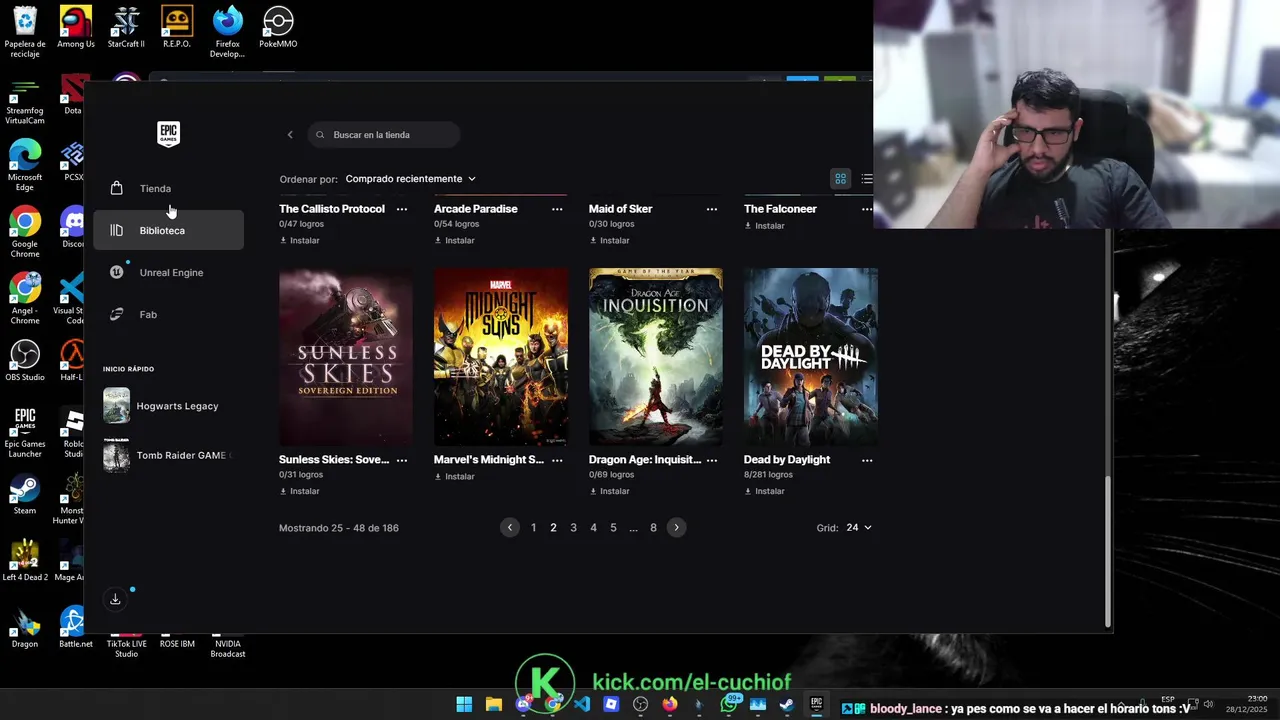
Task: Open options menu for Marvel's Midnight Suns
Action: [x=557, y=460]
